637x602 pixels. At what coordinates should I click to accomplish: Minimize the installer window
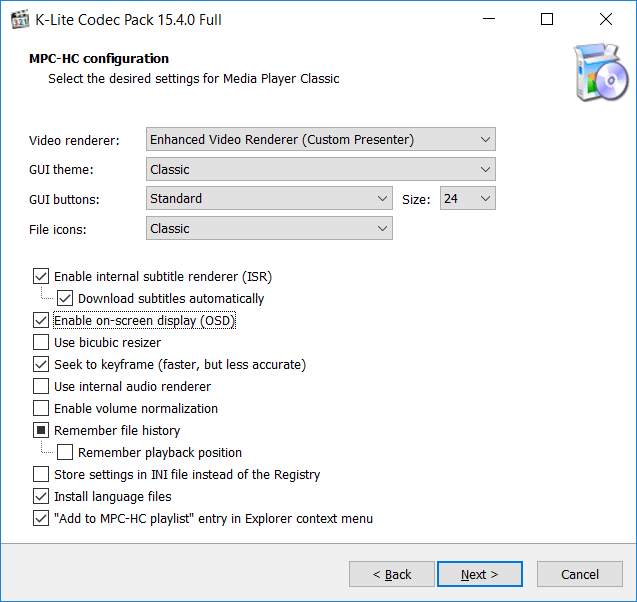tap(489, 19)
